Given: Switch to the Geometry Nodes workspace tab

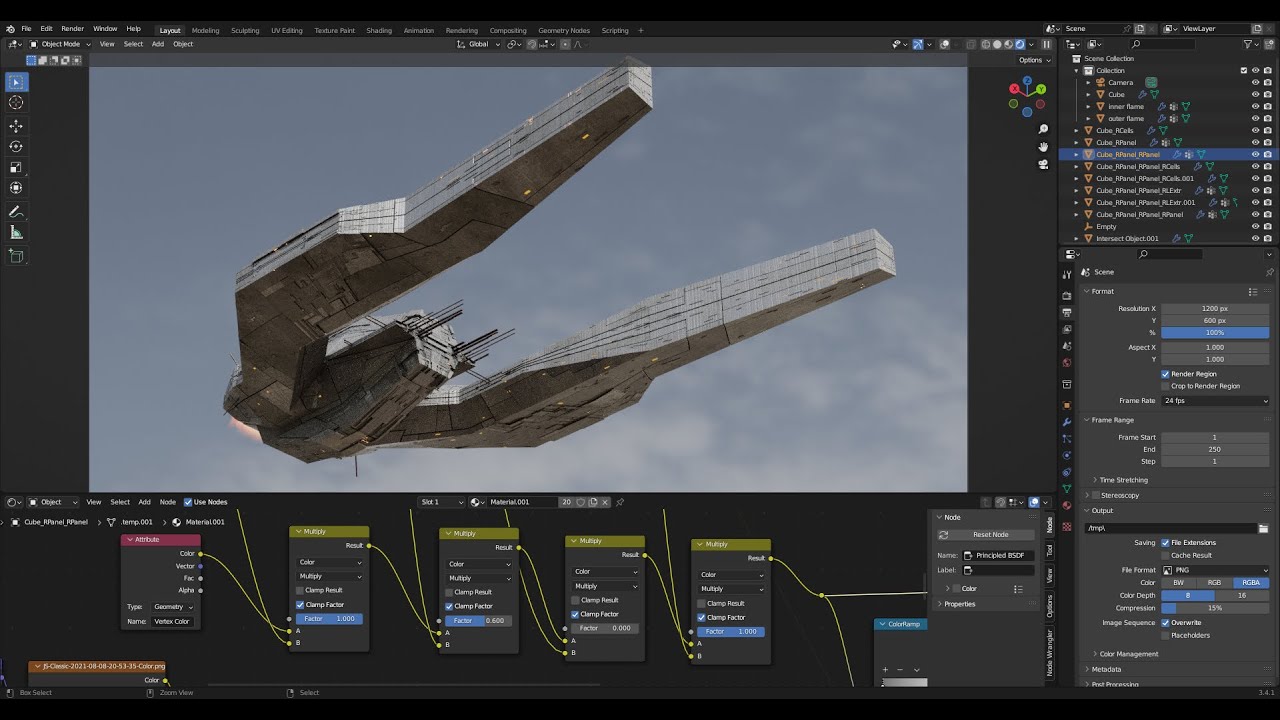Looking at the screenshot, I should [x=564, y=30].
